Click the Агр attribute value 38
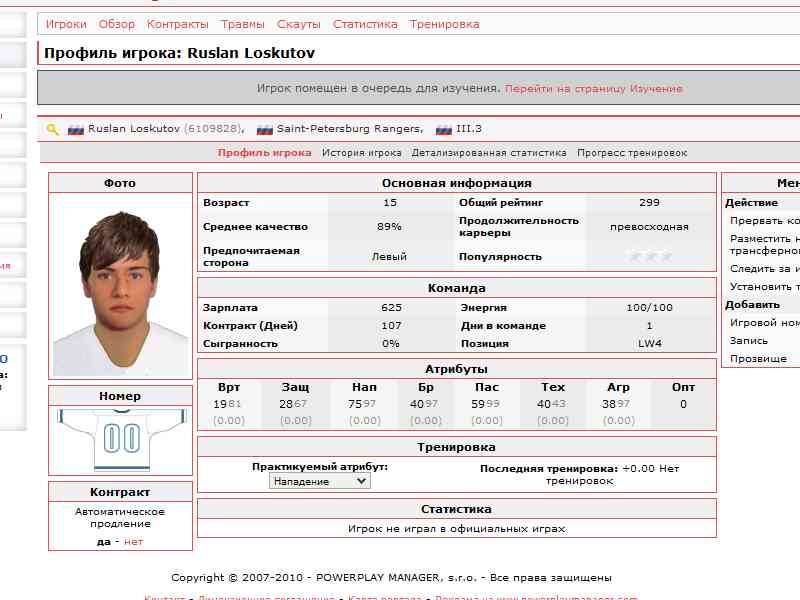The width and height of the screenshot is (800, 600). pos(609,404)
